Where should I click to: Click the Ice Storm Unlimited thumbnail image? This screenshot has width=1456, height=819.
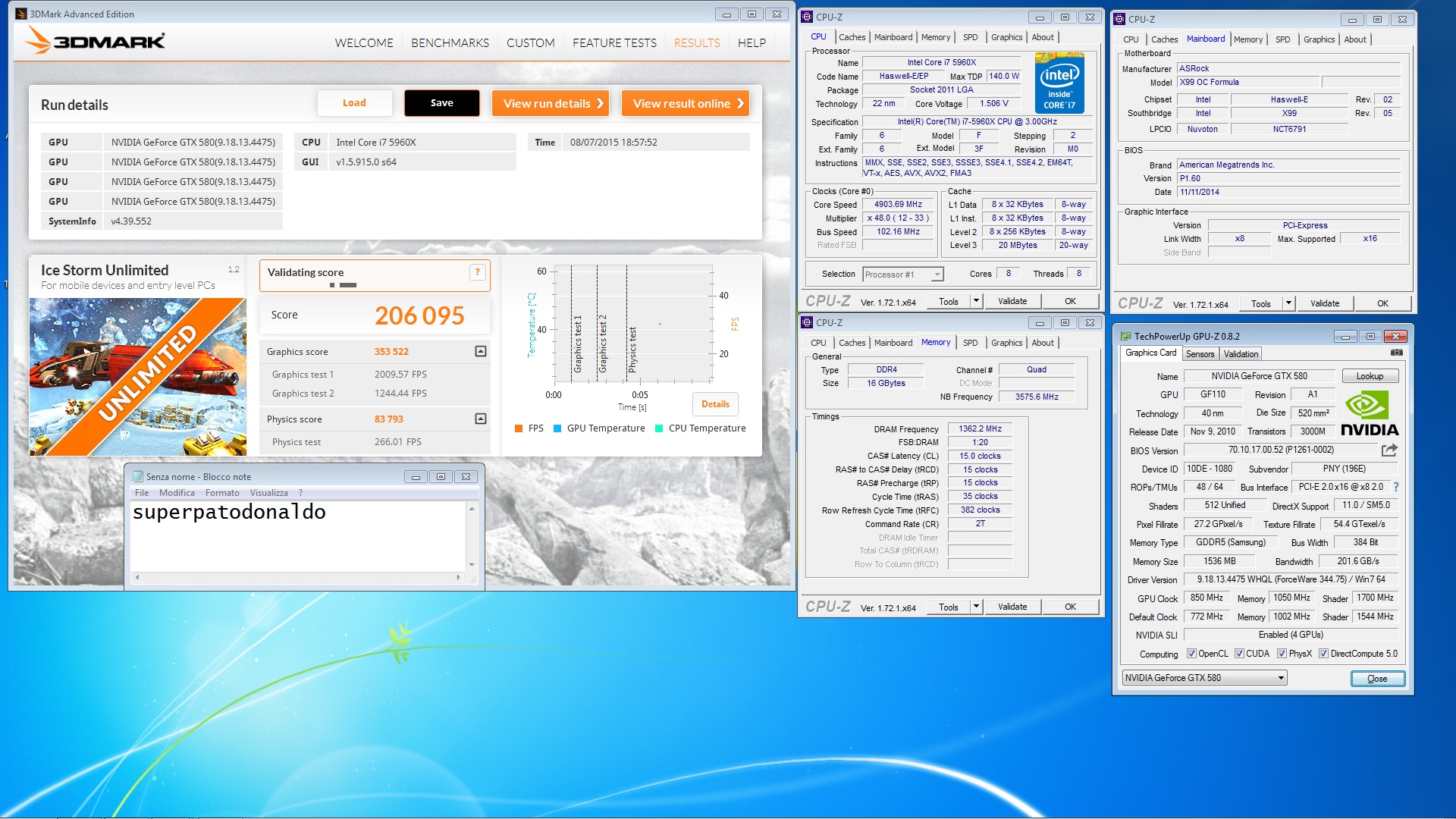[138, 377]
